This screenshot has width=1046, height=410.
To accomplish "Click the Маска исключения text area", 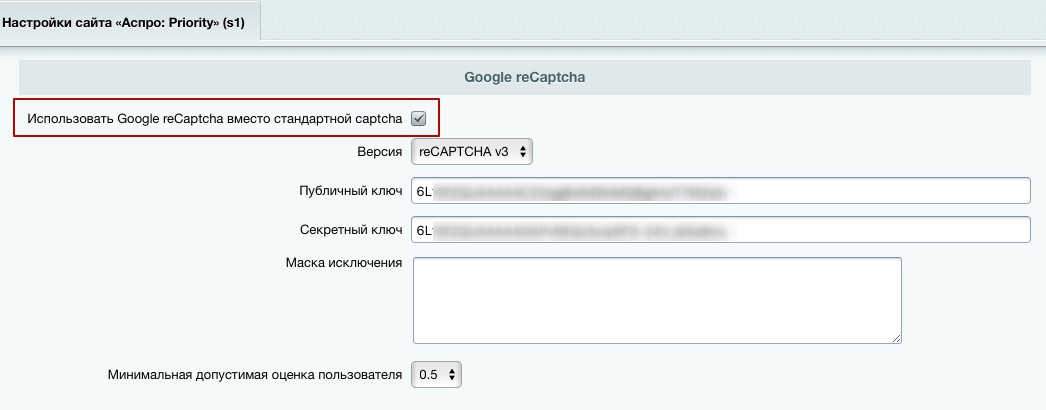I will [x=657, y=301].
